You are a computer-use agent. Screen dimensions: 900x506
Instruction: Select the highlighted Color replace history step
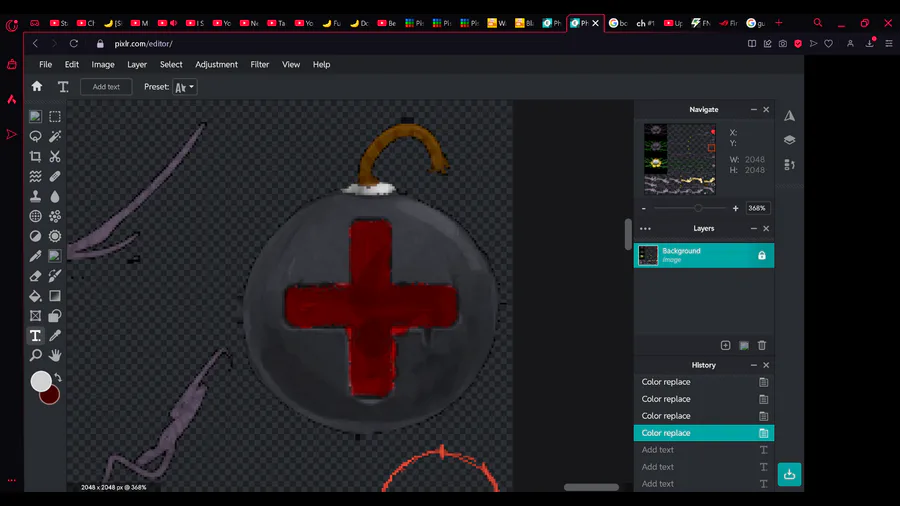point(704,433)
